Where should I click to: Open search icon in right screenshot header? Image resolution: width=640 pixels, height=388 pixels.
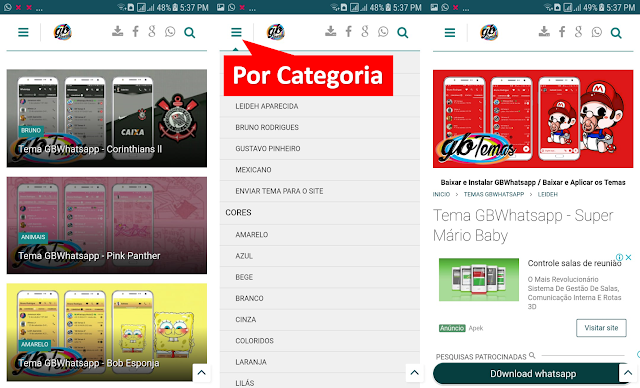click(x=616, y=33)
